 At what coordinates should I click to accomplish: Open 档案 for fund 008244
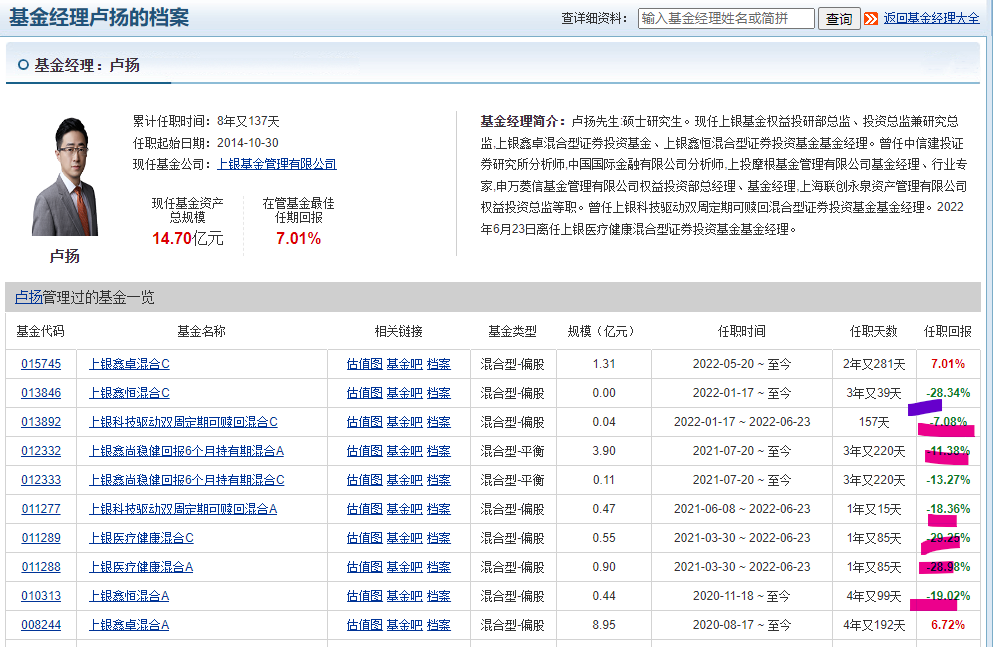coord(438,625)
